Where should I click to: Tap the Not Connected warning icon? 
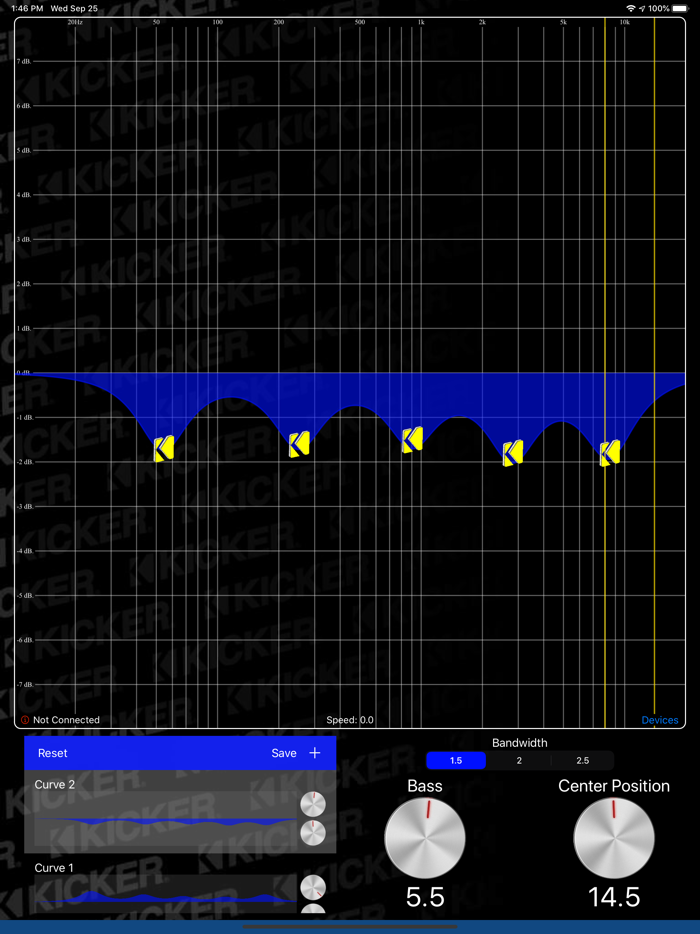coord(25,720)
